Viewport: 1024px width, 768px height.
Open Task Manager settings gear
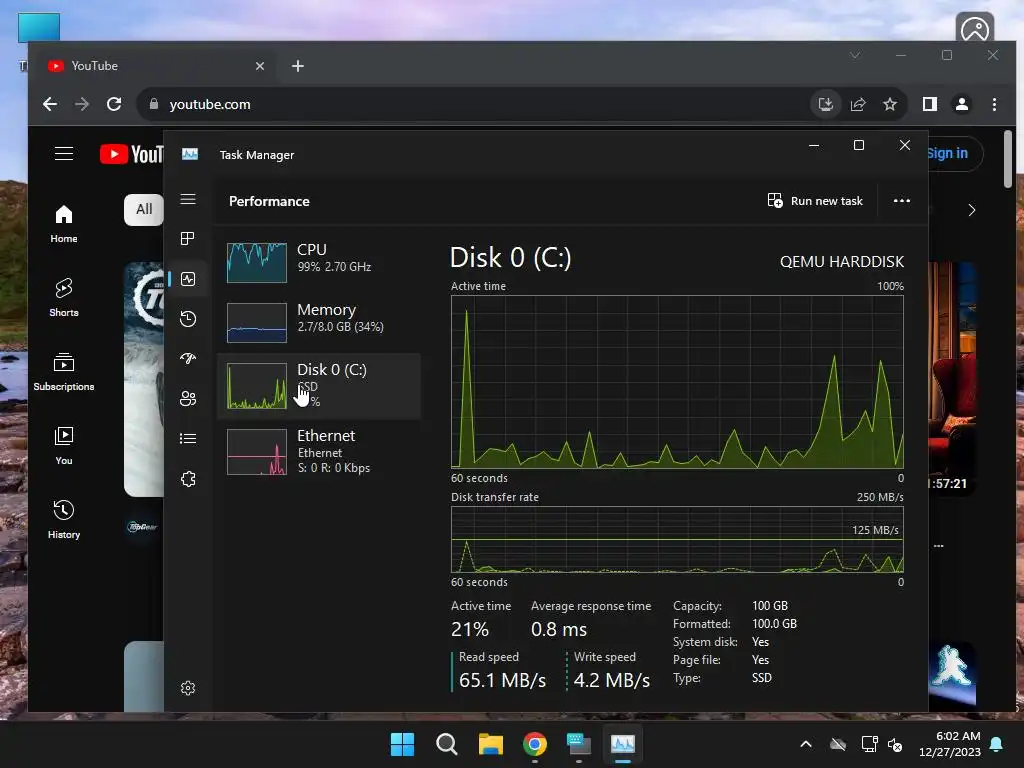tap(188, 688)
